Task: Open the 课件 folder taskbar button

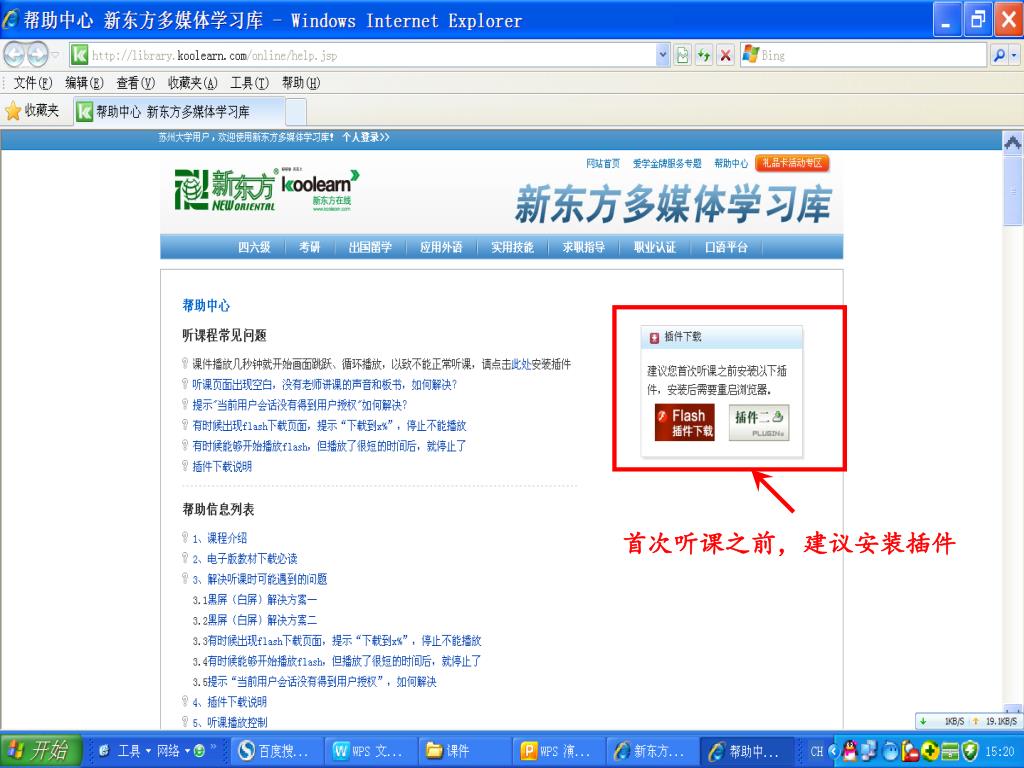Action: (465, 751)
